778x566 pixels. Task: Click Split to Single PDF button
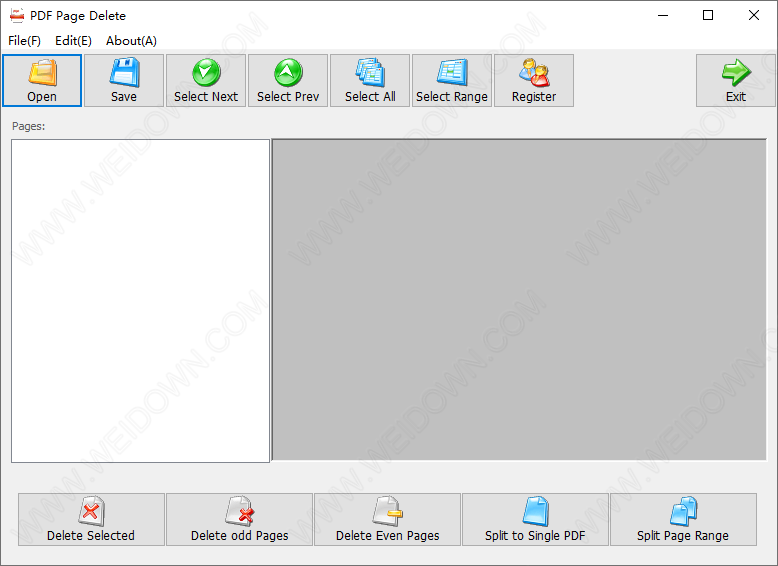point(535,519)
